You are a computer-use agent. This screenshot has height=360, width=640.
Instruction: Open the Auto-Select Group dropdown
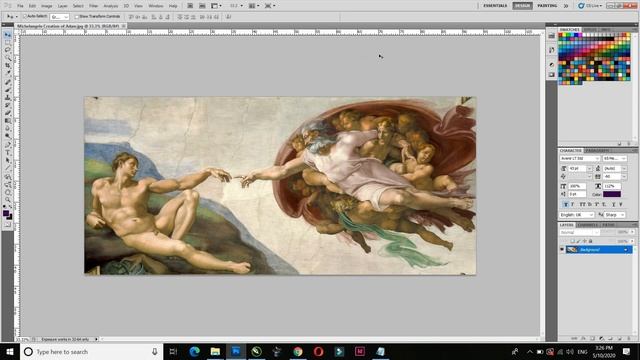coord(60,17)
